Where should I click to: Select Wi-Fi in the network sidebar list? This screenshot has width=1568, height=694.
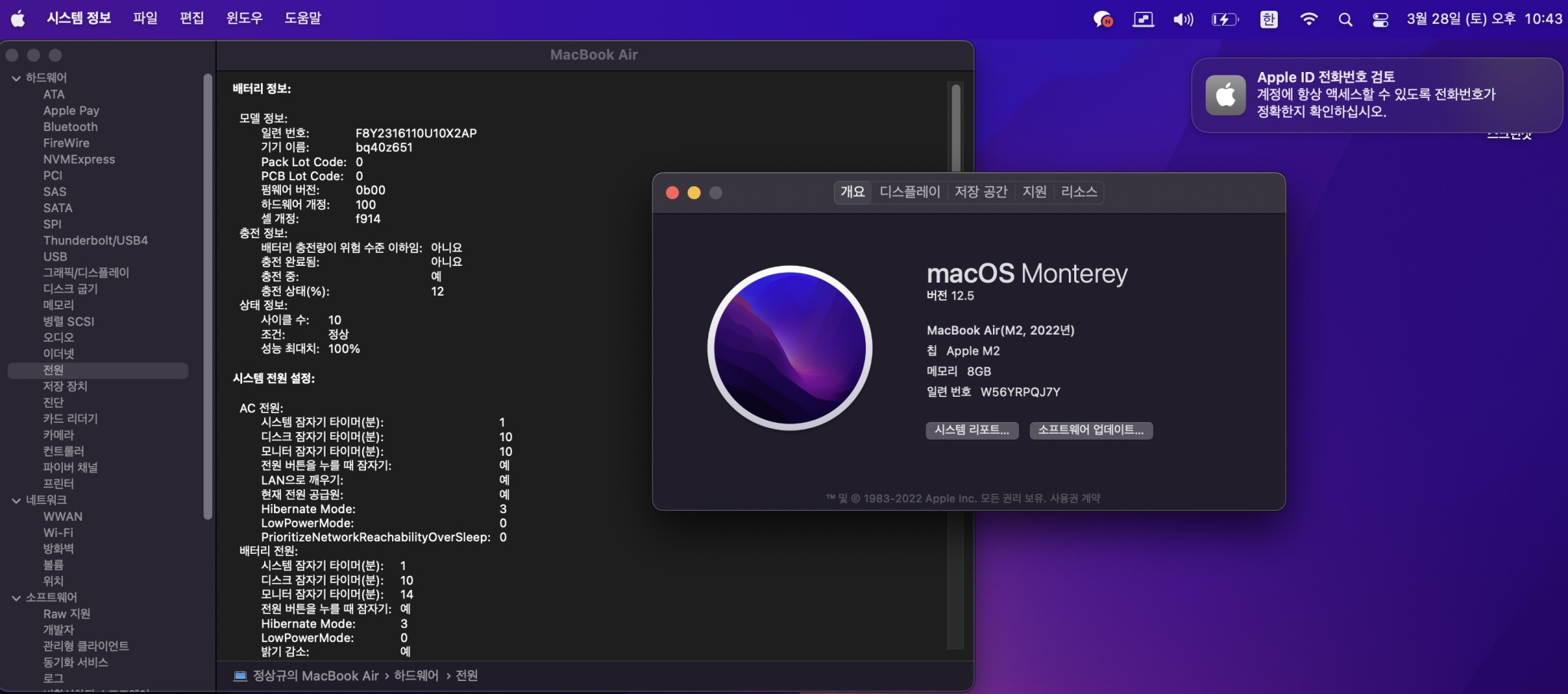click(58, 533)
